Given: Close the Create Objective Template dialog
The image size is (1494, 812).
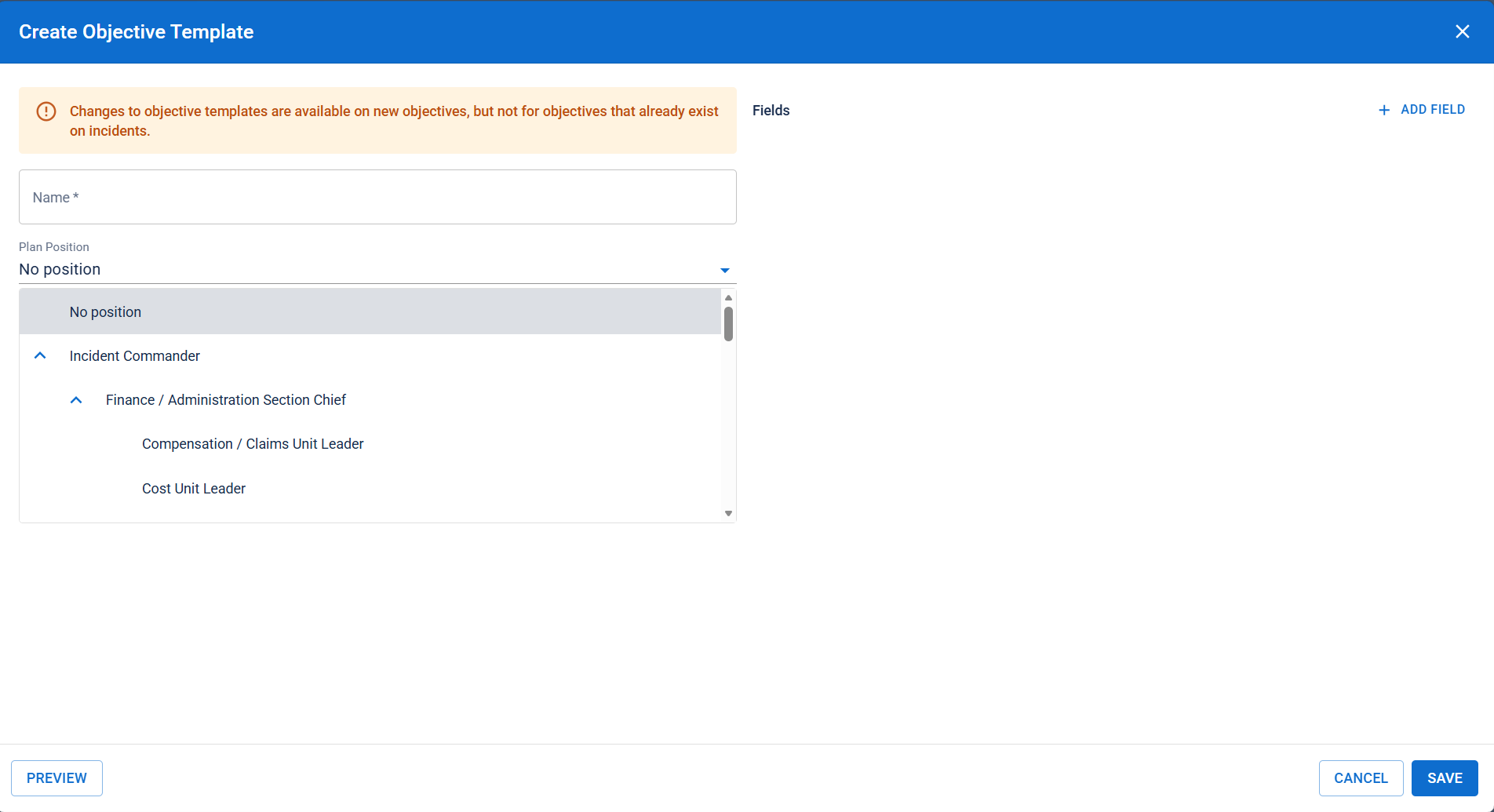Looking at the screenshot, I should pos(1463,31).
